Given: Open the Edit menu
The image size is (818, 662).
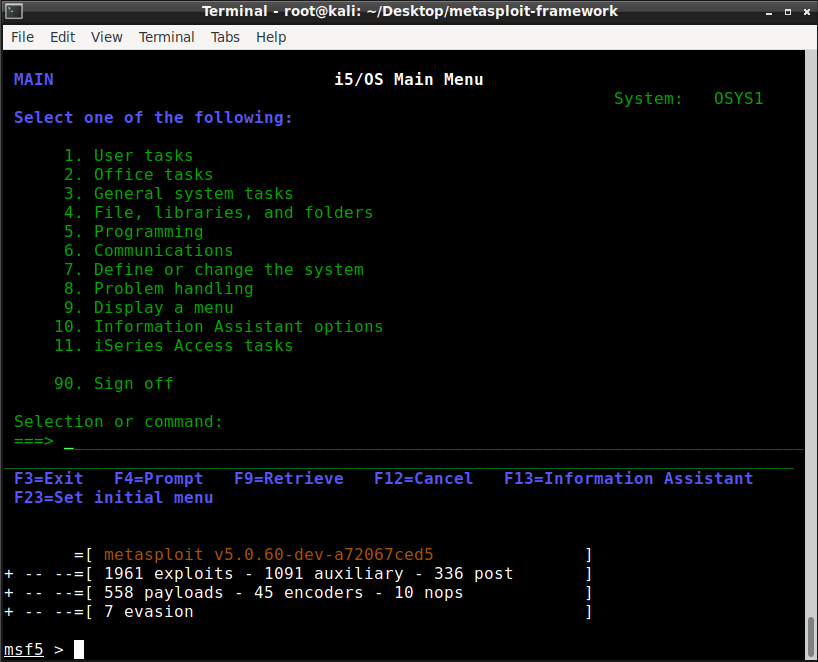Looking at the screenshot, I should point(62,37).
